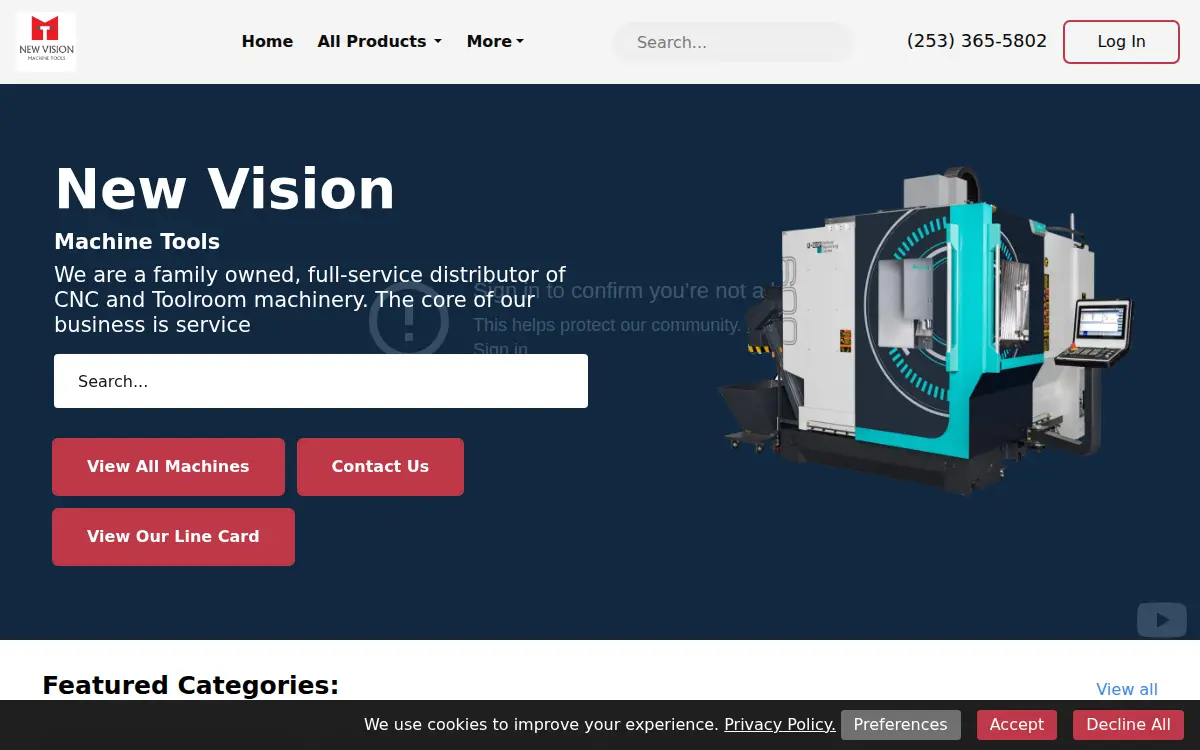
Task: Click the Log In button
Action: [1121, 42]
